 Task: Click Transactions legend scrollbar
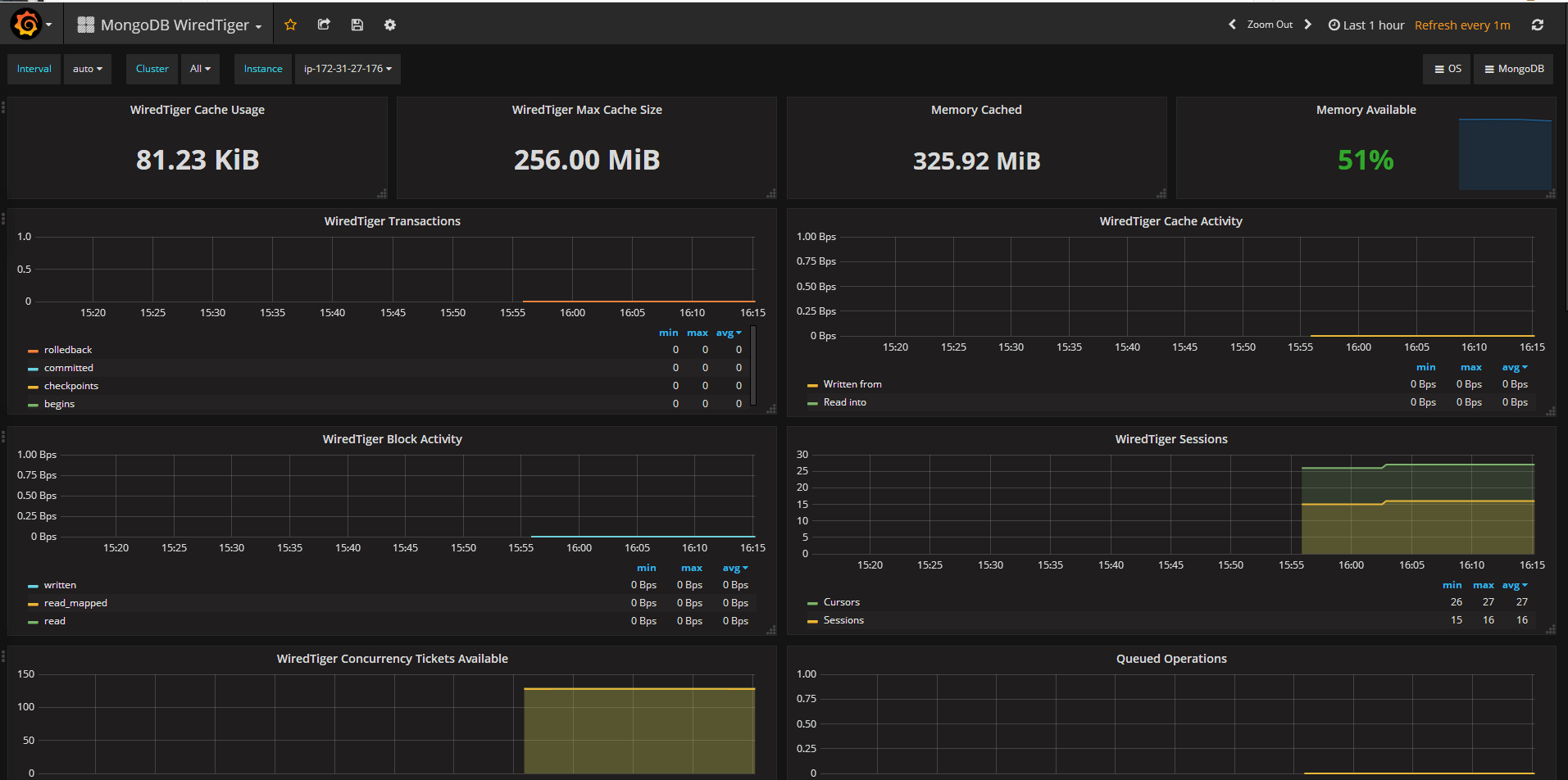[753, 365]
